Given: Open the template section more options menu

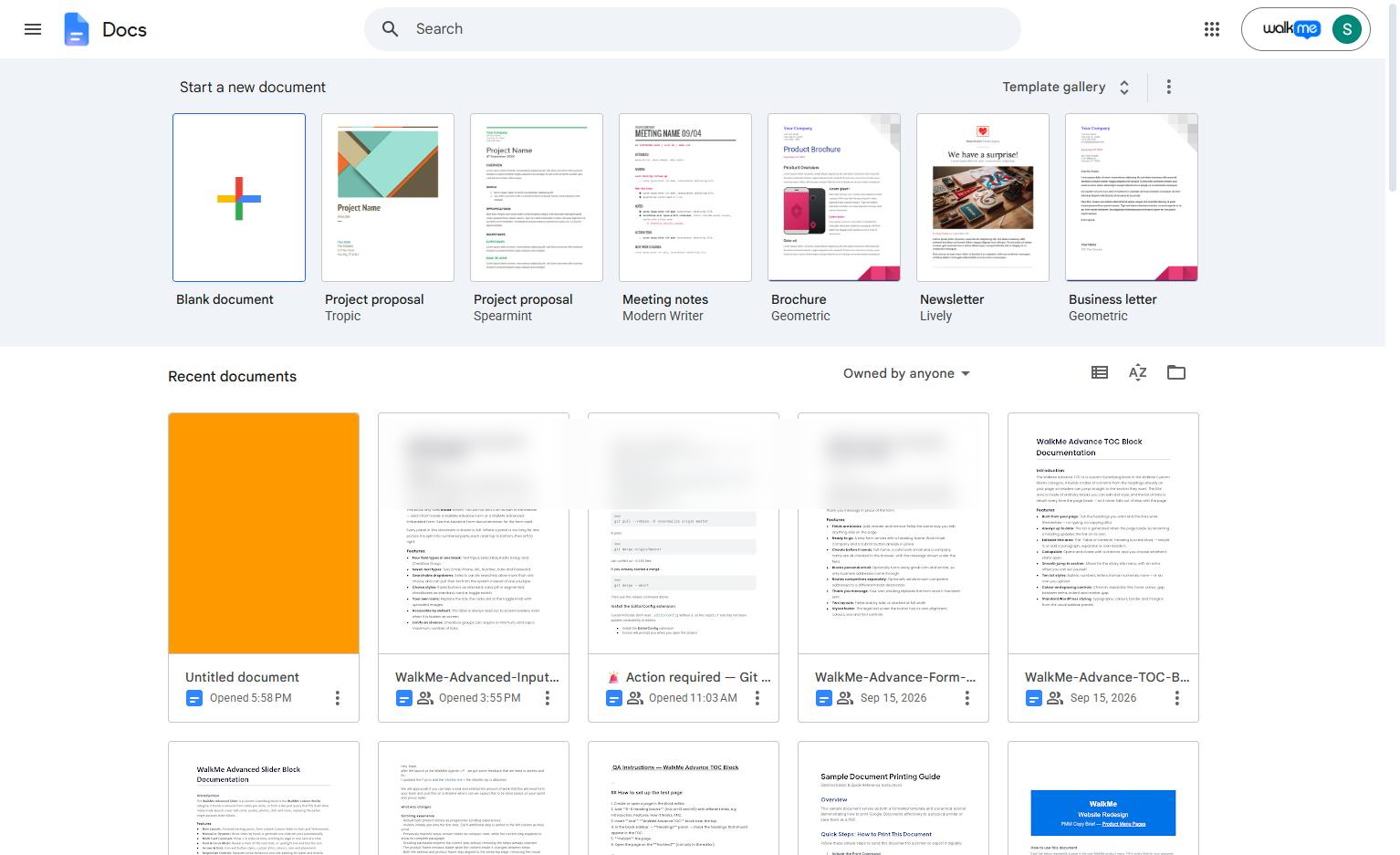Looking at the screenshot, I should (1169, 87).
